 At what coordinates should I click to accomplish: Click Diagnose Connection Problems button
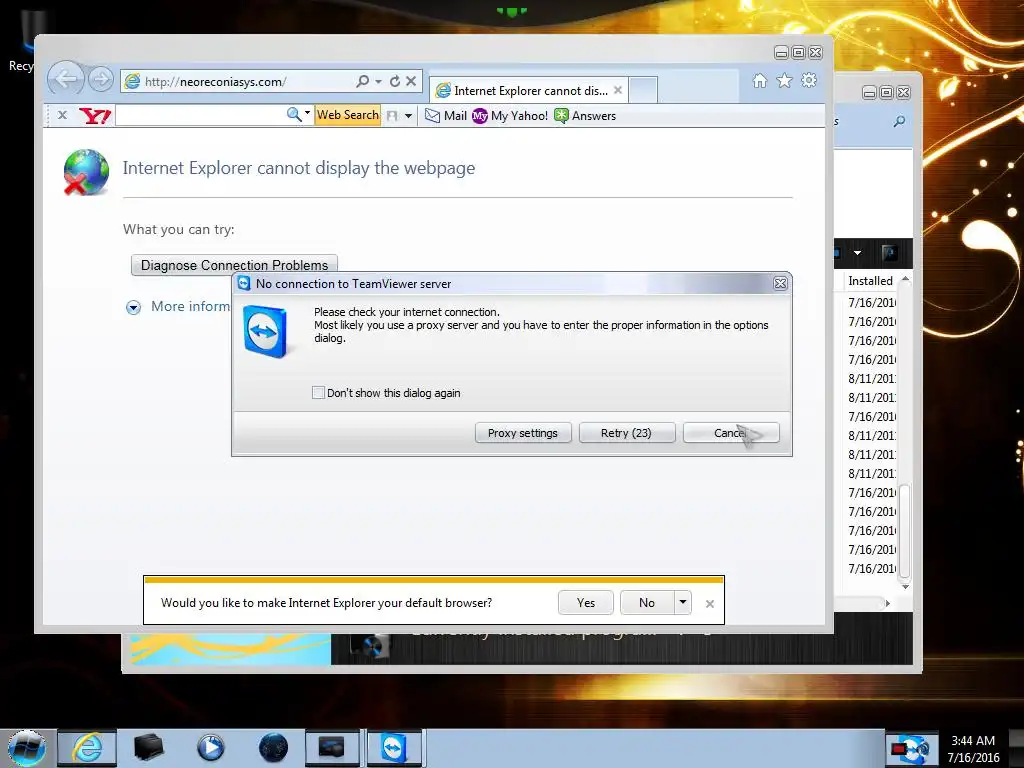coord(234,265)
